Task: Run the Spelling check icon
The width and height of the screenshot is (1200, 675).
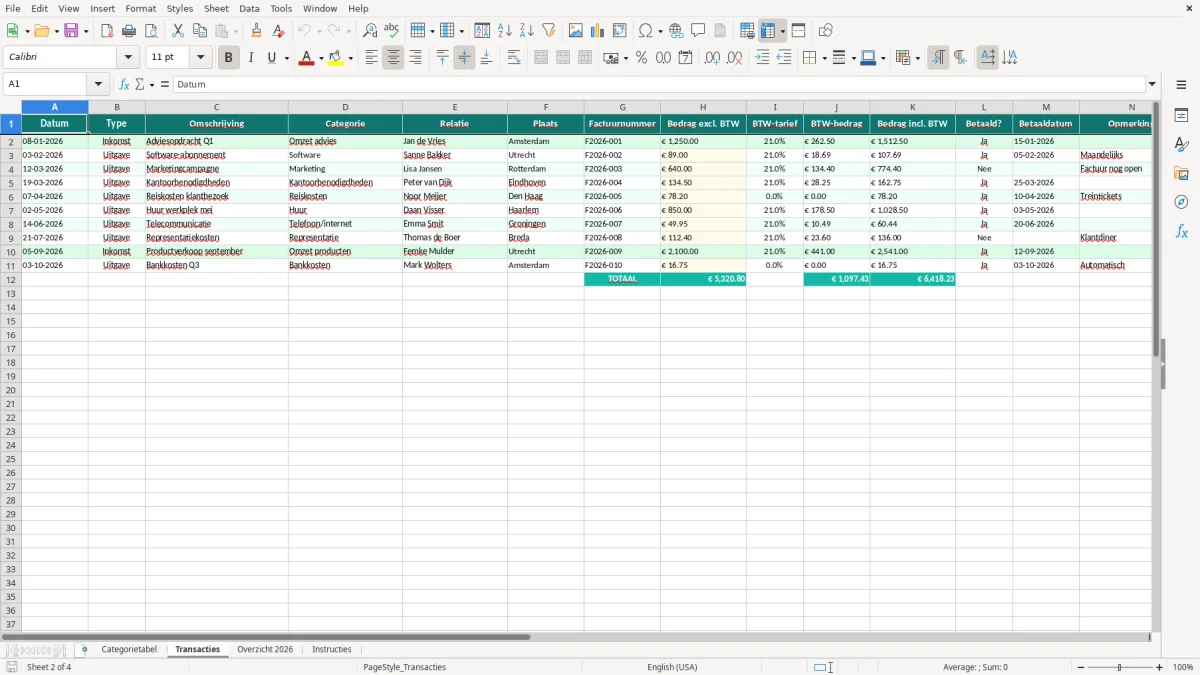Action: (392, 31)
